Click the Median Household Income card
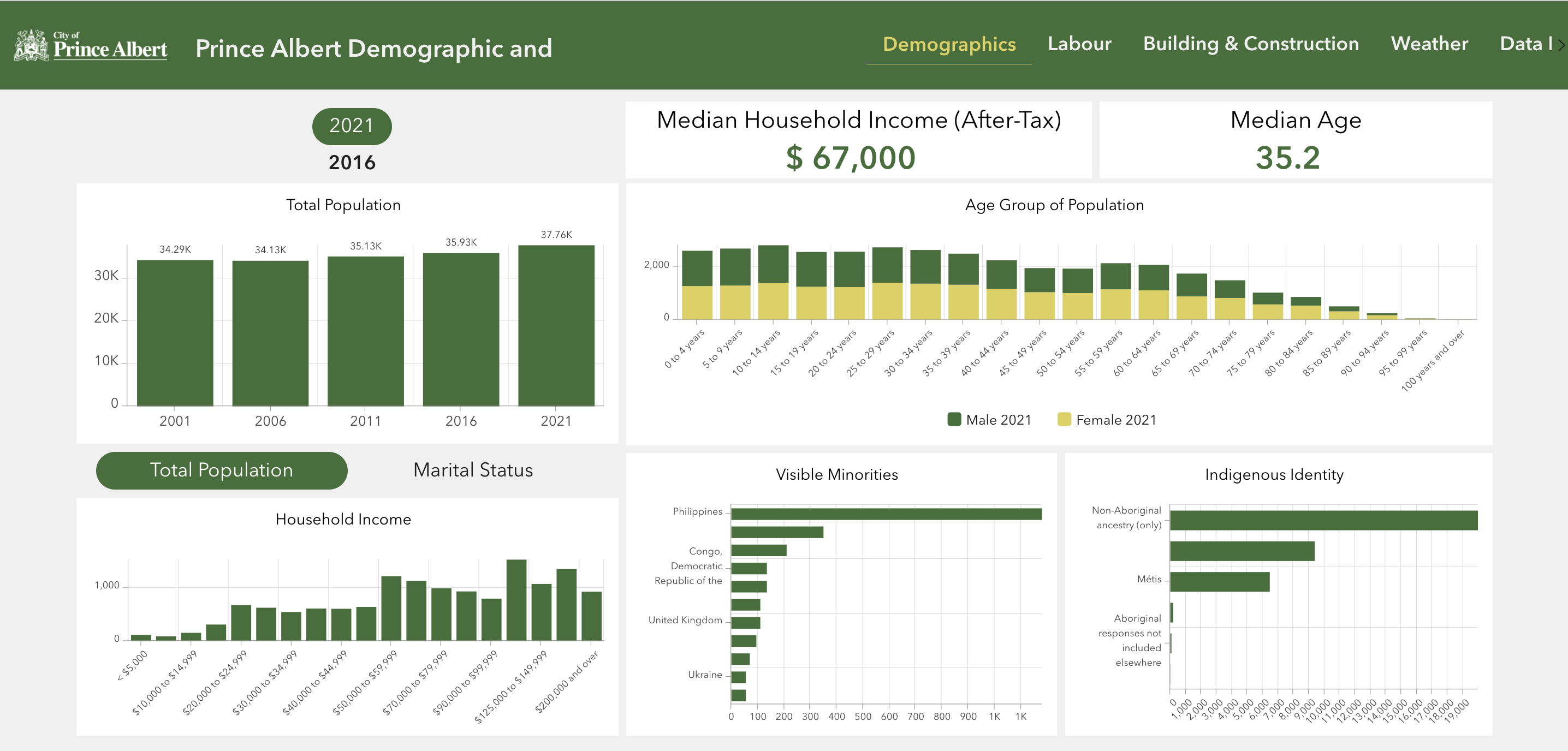The image size is (1568, 751). click(858, 140)
